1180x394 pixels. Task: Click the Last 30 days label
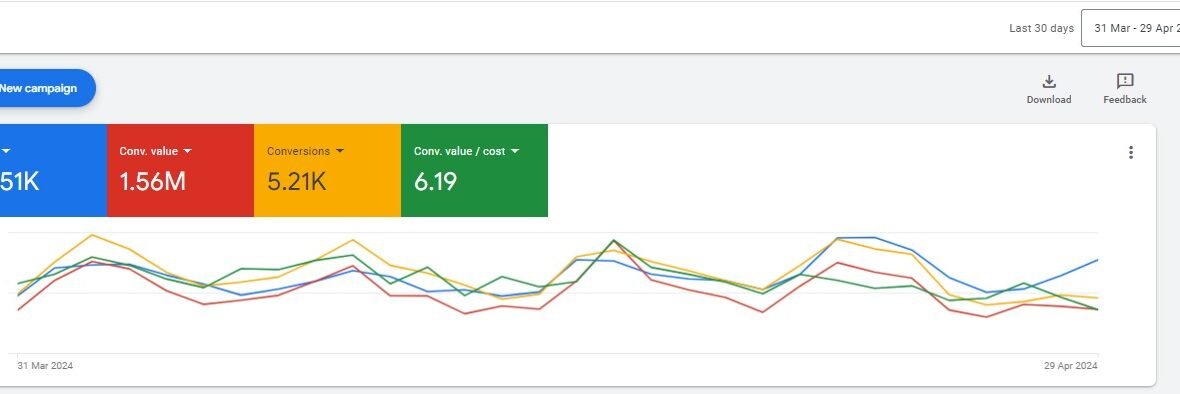(x=1041, y=29)
